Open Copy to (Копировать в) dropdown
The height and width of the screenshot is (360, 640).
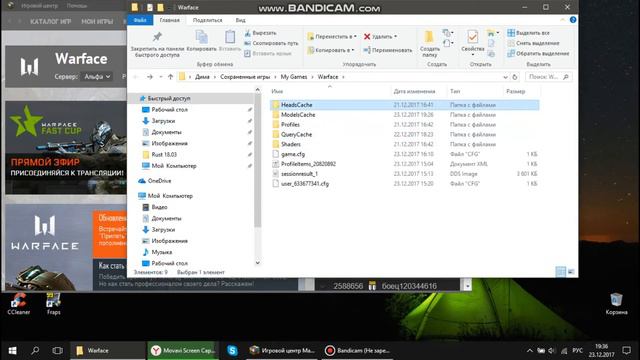[331, 50]
